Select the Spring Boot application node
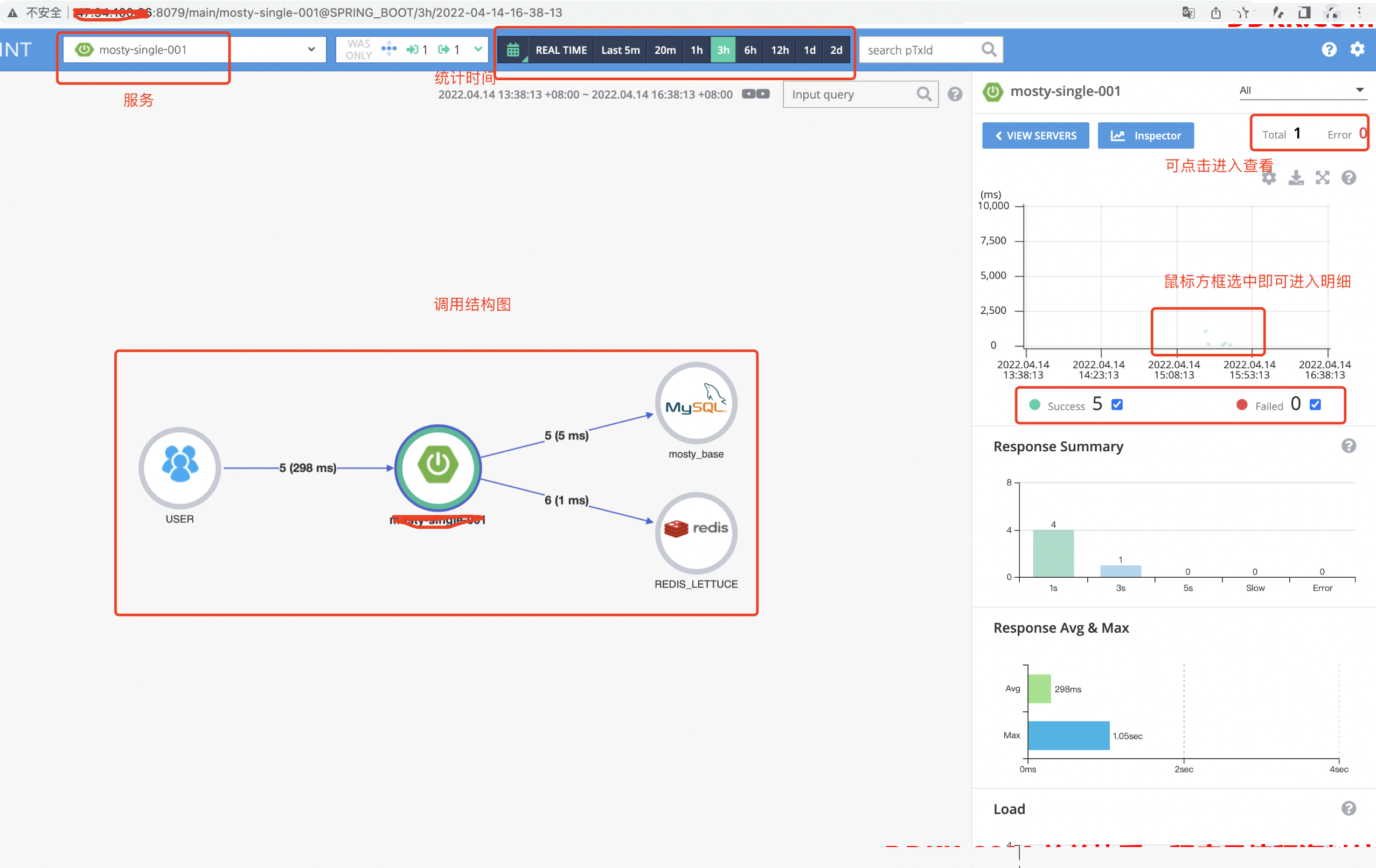Screen dimensions: 1376x868 pyautogui.click(x=437, y=468)
